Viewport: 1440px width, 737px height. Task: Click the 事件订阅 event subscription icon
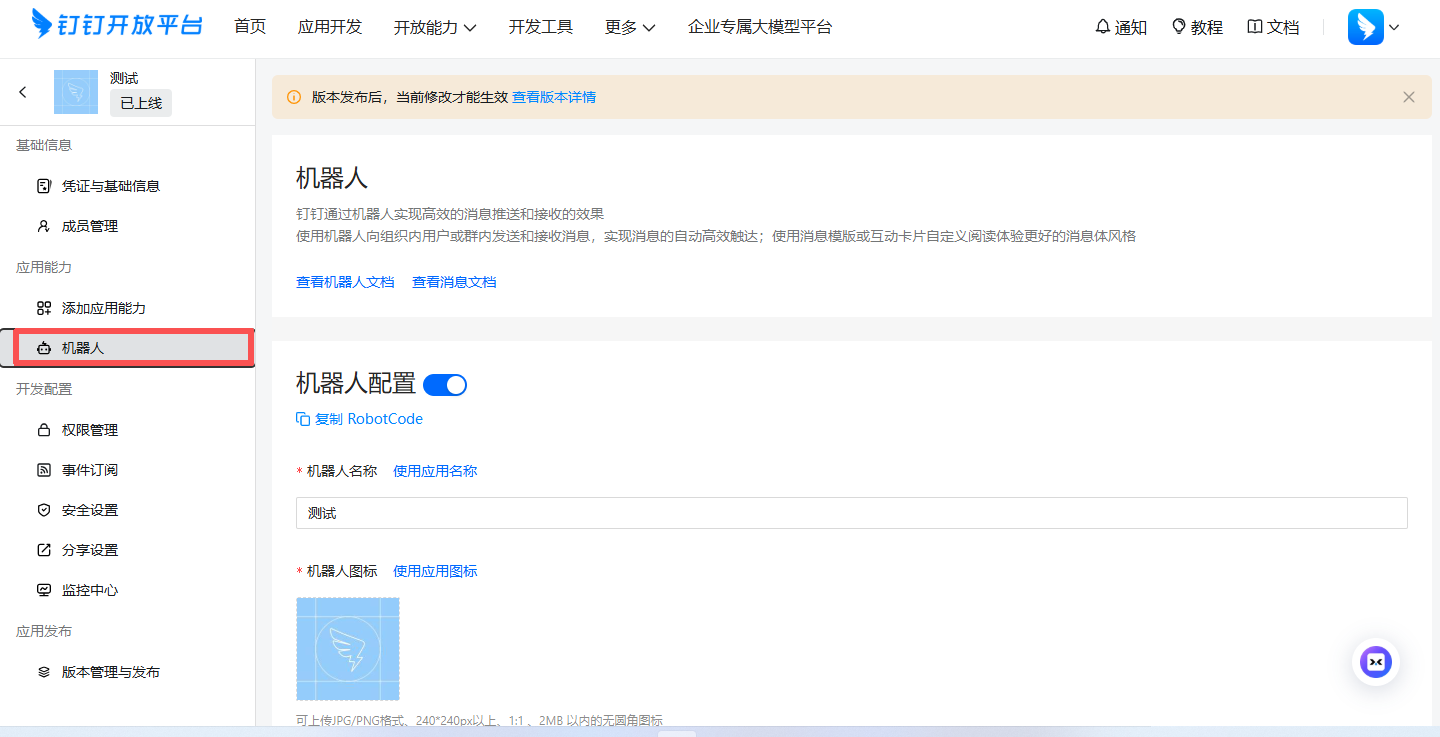pyautogui.click(x=43, y=469)
